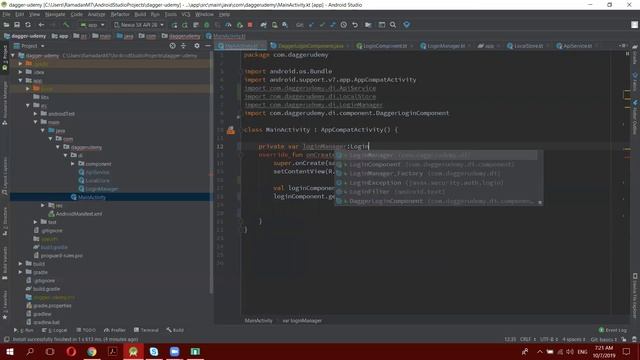Open the Event Log button

coord(612,330)
